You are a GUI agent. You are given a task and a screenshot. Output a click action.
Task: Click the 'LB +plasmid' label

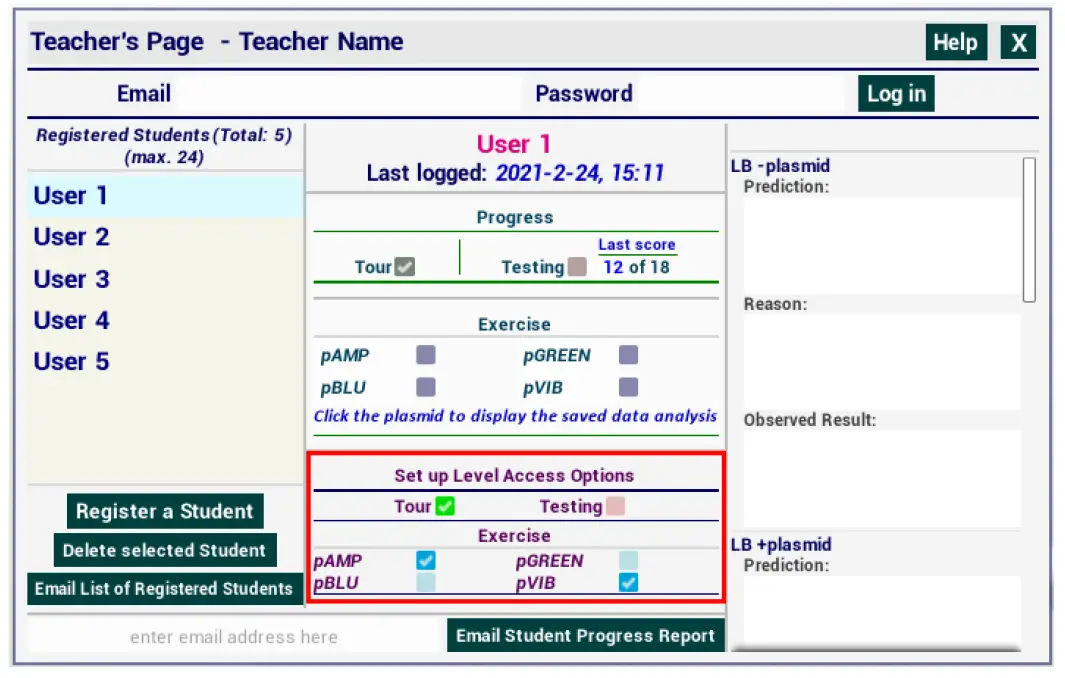tap(780, 545)
